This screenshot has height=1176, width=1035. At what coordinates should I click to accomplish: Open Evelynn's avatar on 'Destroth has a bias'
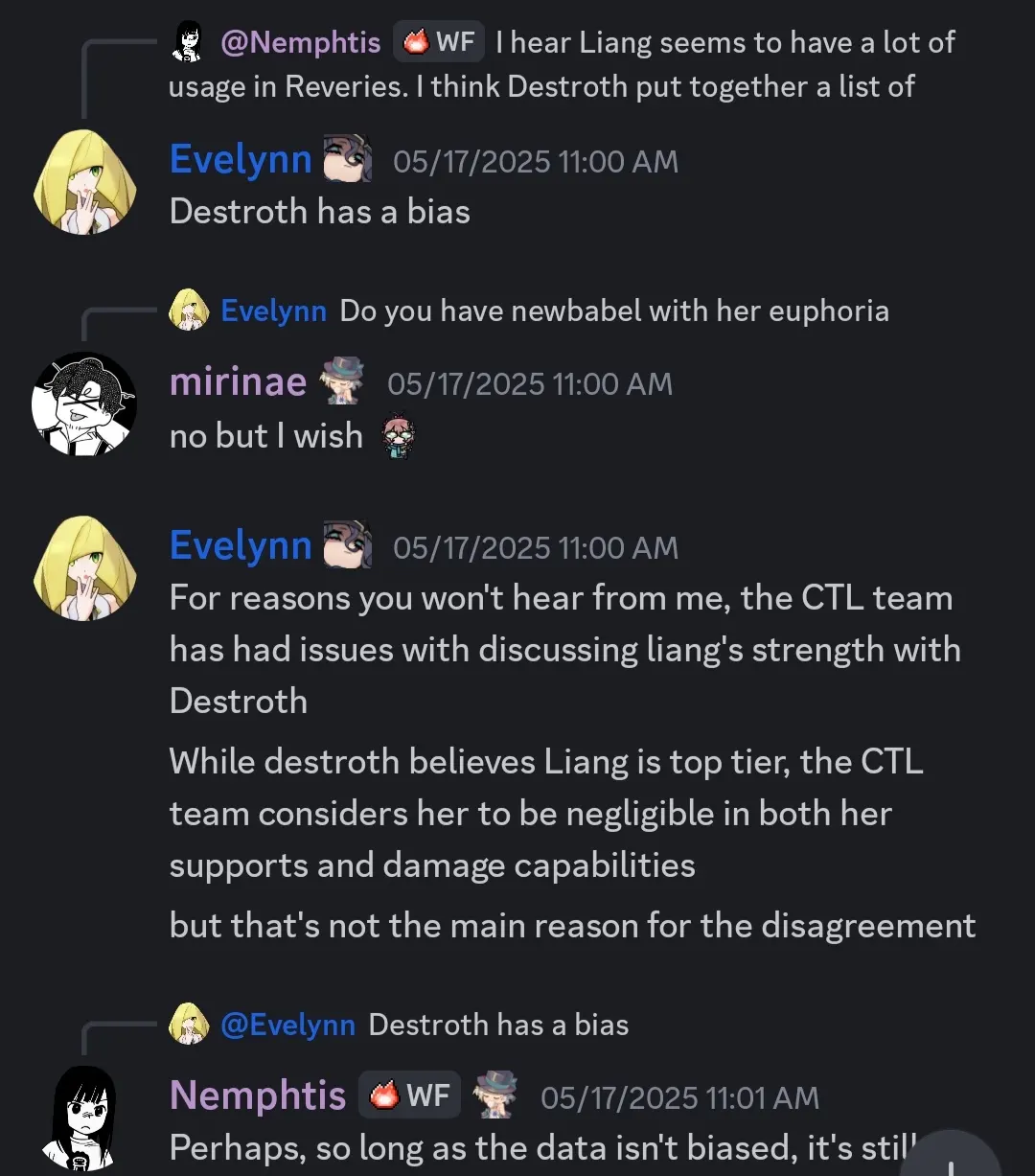(x=84, y=182)
